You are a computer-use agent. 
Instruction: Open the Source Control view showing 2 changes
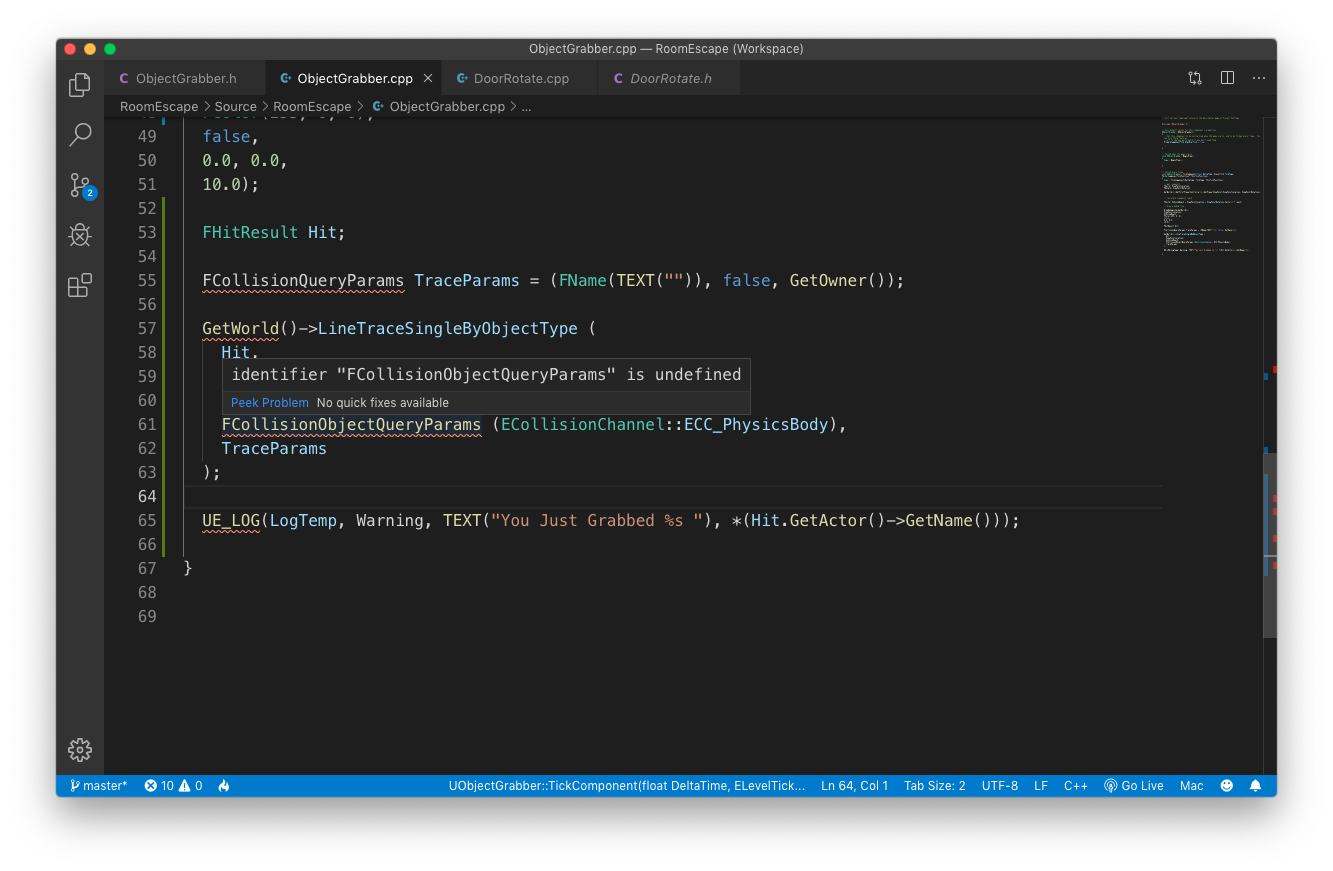click(x=79, y=185)
